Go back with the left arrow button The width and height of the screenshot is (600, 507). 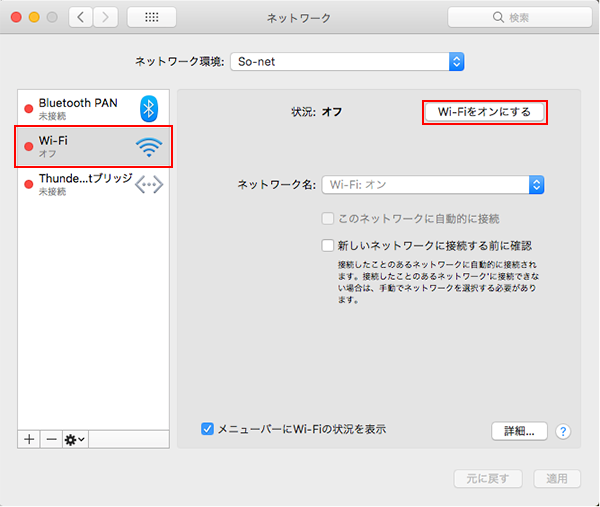click(x=81, y=18)
